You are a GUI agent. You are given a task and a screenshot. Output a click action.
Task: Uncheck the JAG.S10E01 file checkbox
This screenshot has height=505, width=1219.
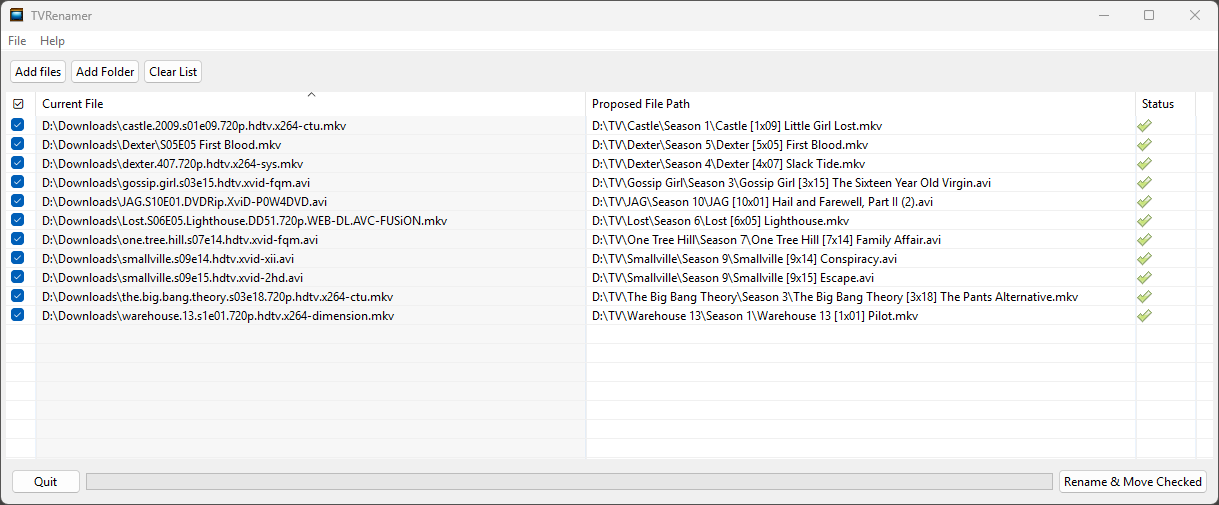(18, 202)
